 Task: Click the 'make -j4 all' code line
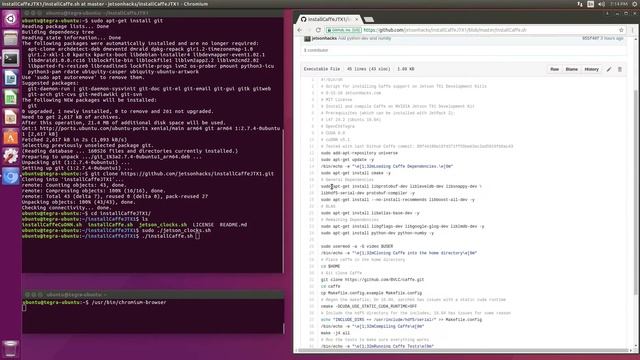tap(335, 333)
